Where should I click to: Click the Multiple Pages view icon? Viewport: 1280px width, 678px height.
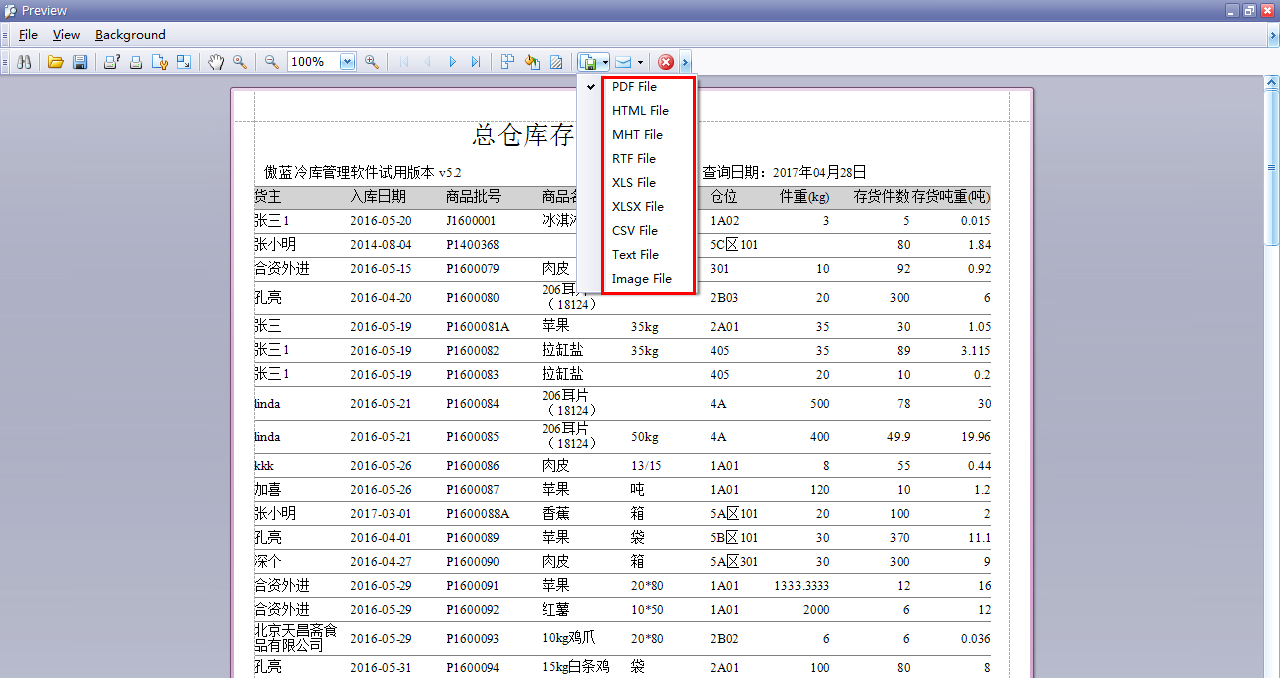(x=507, y=61)
